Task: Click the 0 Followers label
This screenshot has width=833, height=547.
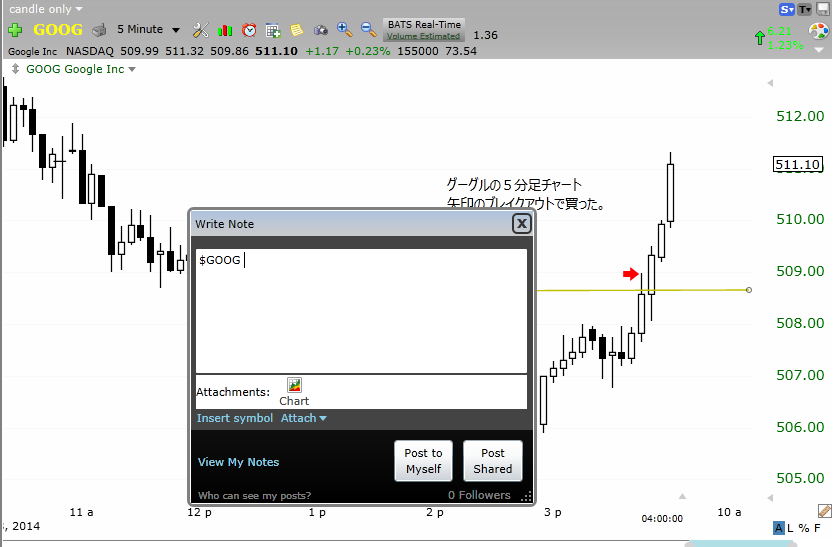Action: point(479,495)
